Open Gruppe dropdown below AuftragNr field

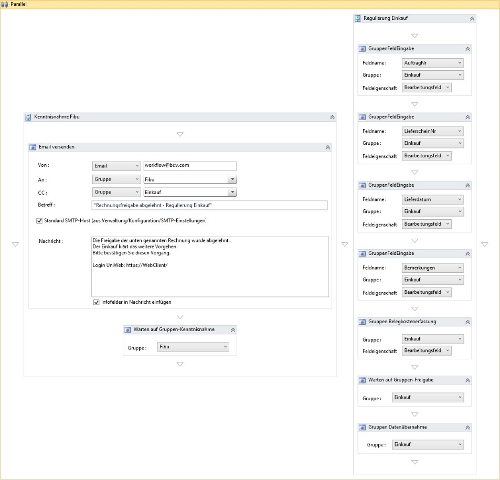point(433,75)
